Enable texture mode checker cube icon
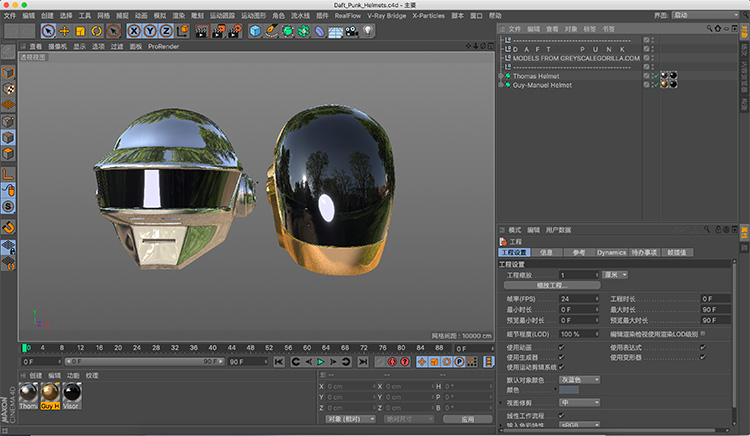 pos(8,89)
